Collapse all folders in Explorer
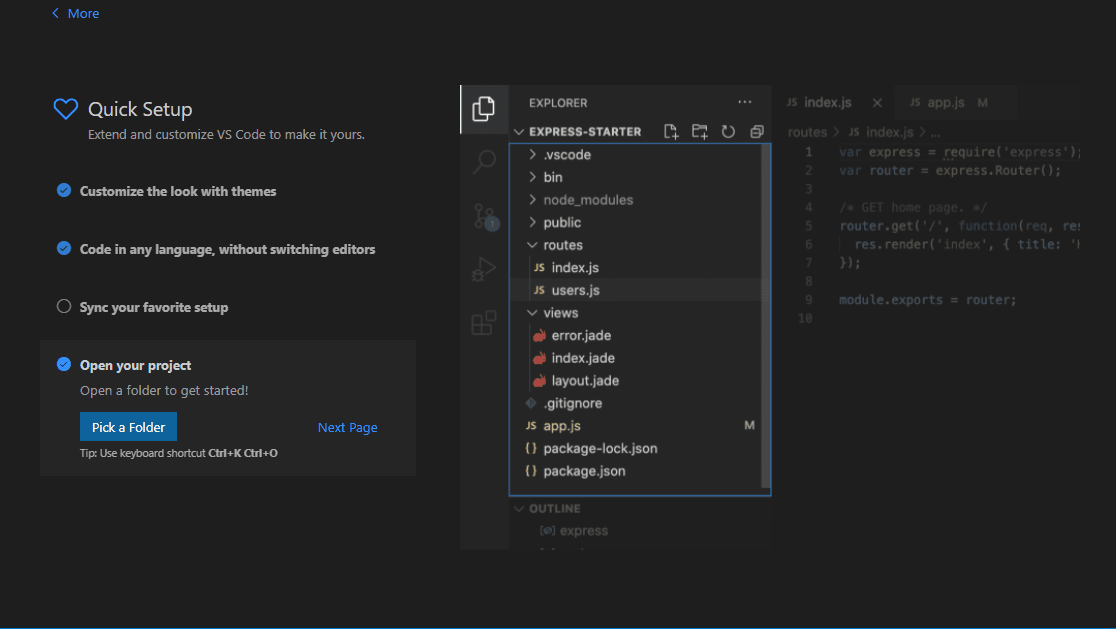The image size is (1116, 629). pyautogui.click(x=756, y=131)
